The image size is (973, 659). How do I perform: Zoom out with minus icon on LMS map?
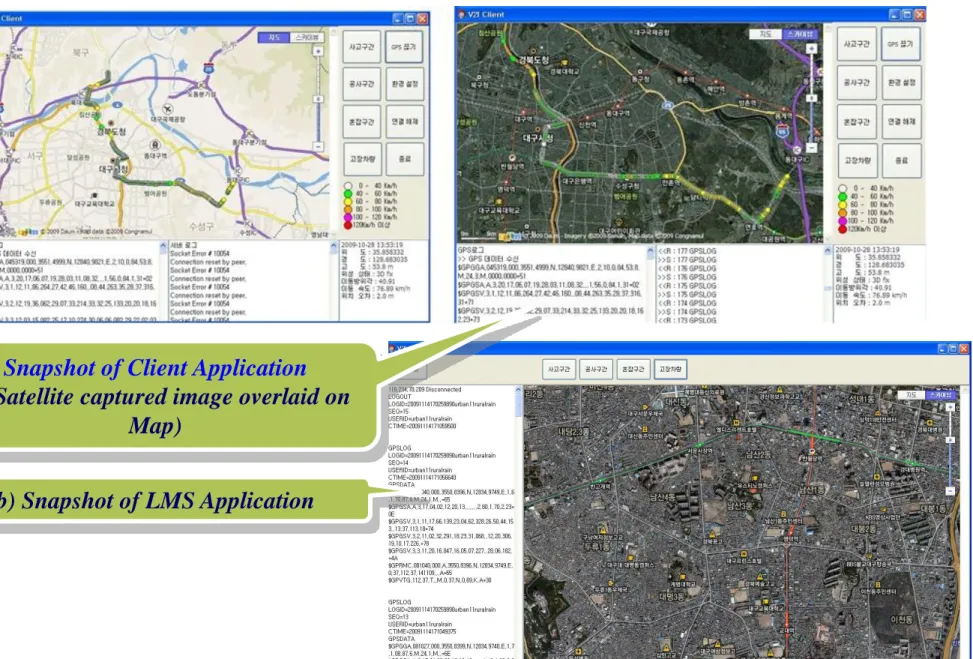click(x=950, y=491)
